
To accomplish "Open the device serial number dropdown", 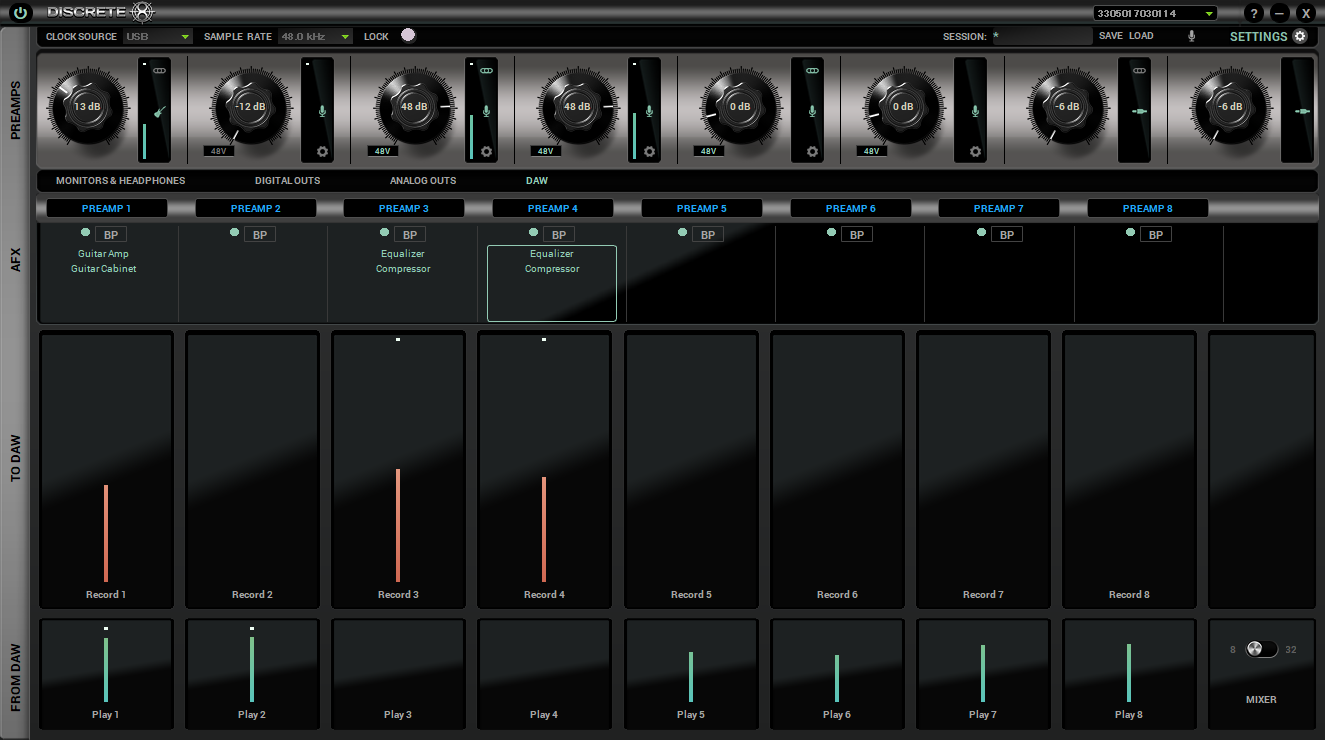I will 1155,13.
